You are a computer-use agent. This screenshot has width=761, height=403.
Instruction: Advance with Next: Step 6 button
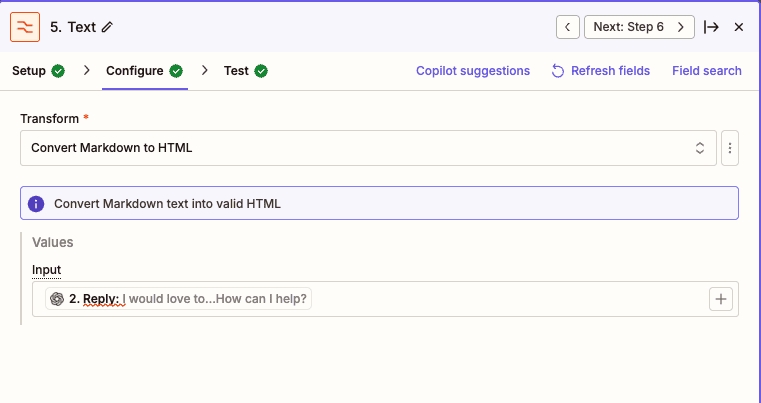639,27
